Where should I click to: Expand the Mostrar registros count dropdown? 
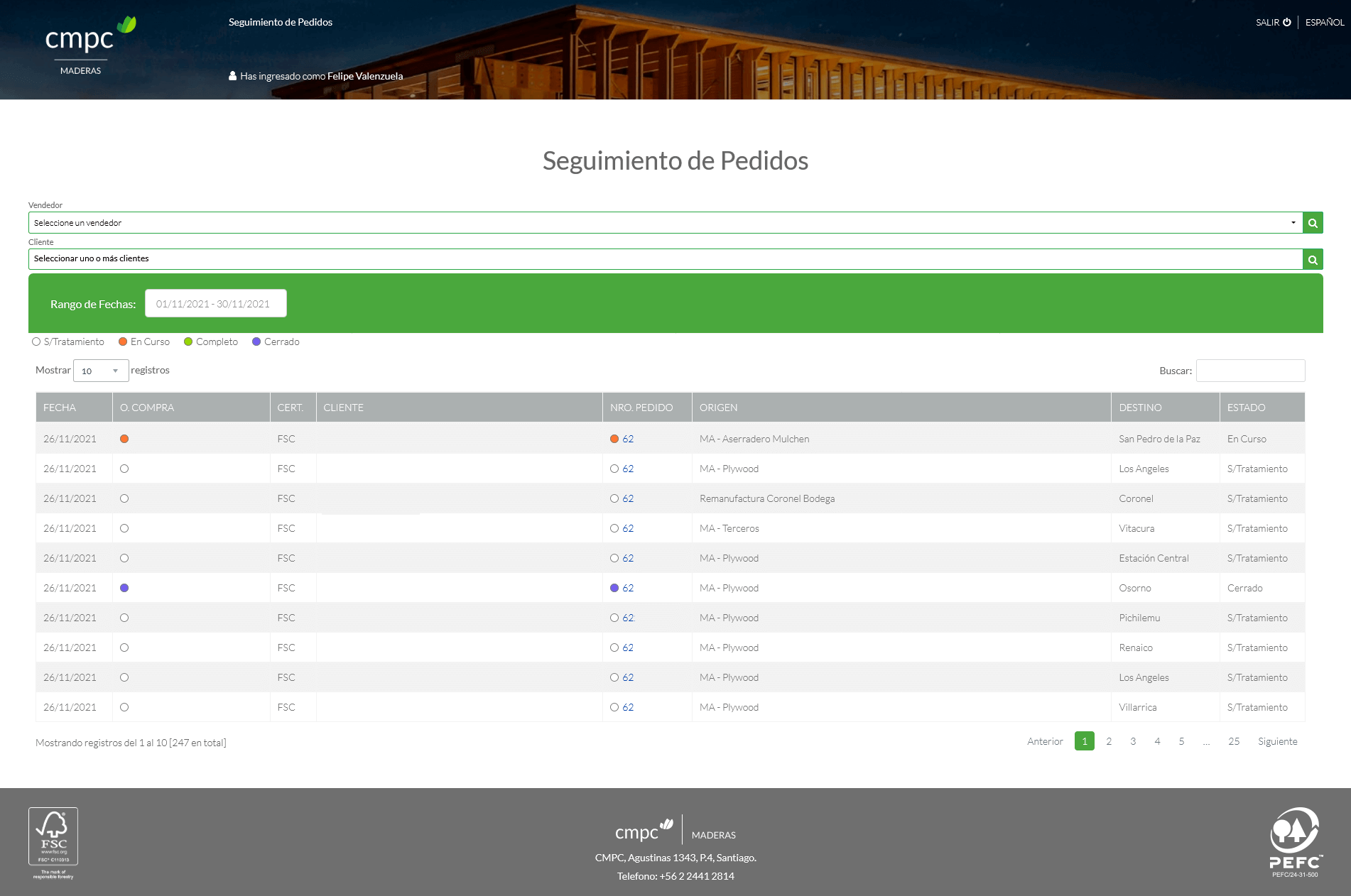pos(100,371)
